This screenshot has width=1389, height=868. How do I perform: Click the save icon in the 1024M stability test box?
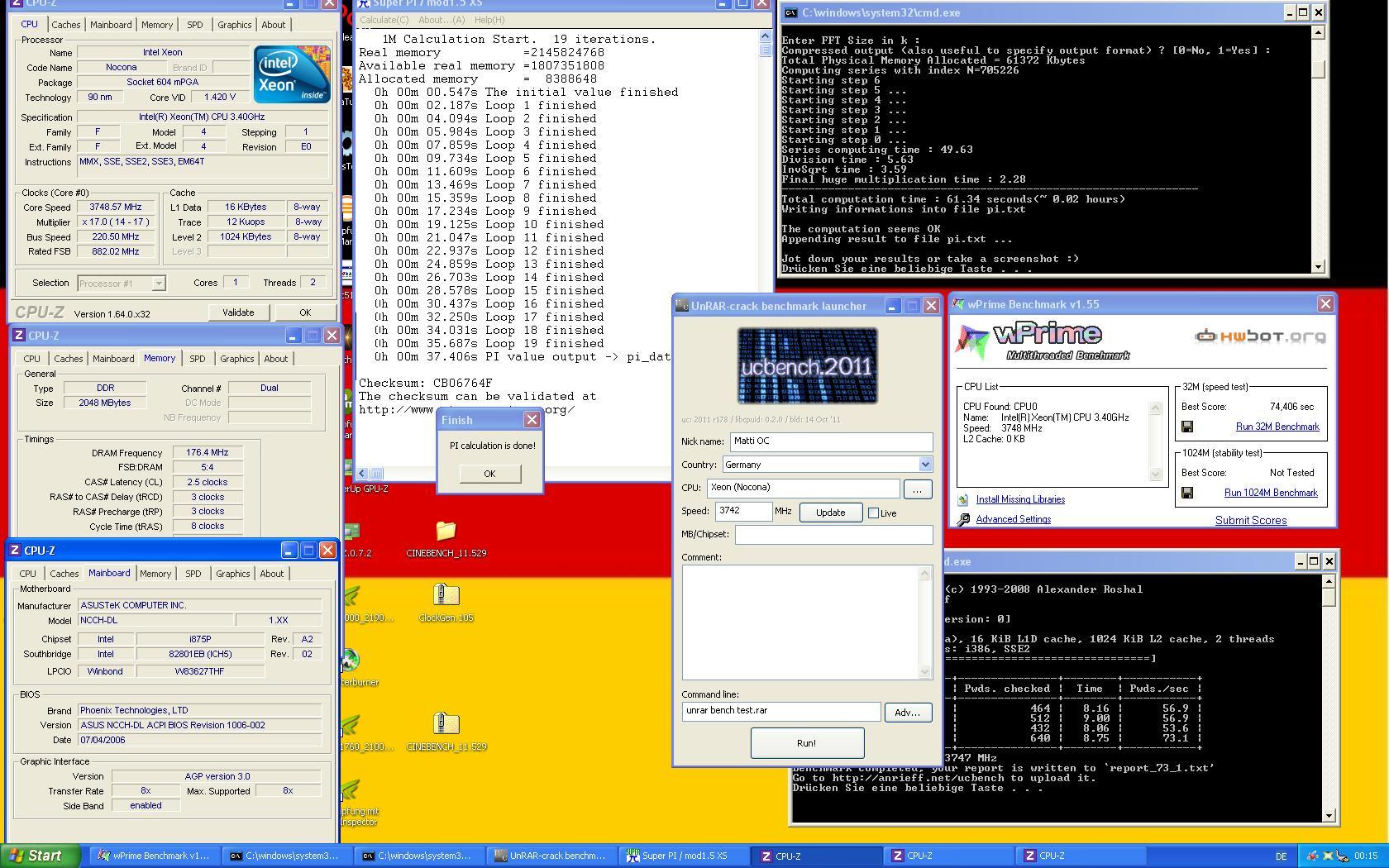(x=1187, y=493)
